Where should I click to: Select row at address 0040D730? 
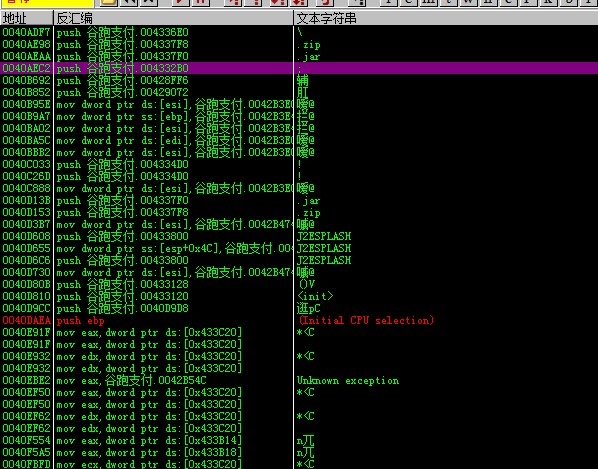pos(299,272)
